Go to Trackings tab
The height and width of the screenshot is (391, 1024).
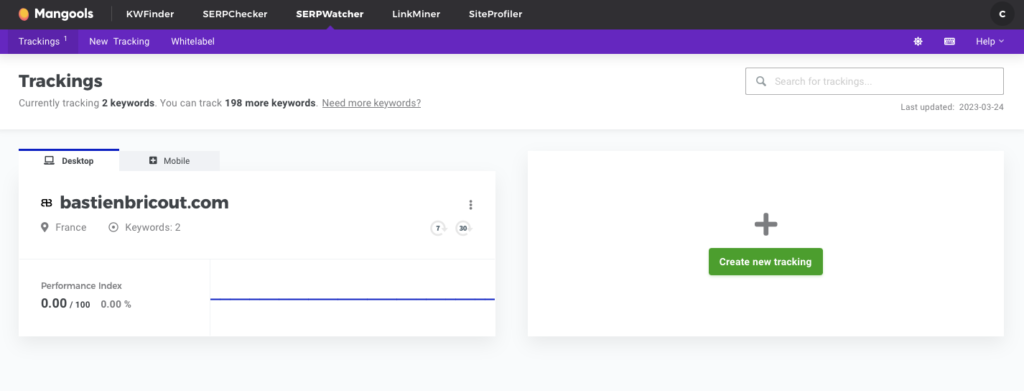[x=43, y=41]
